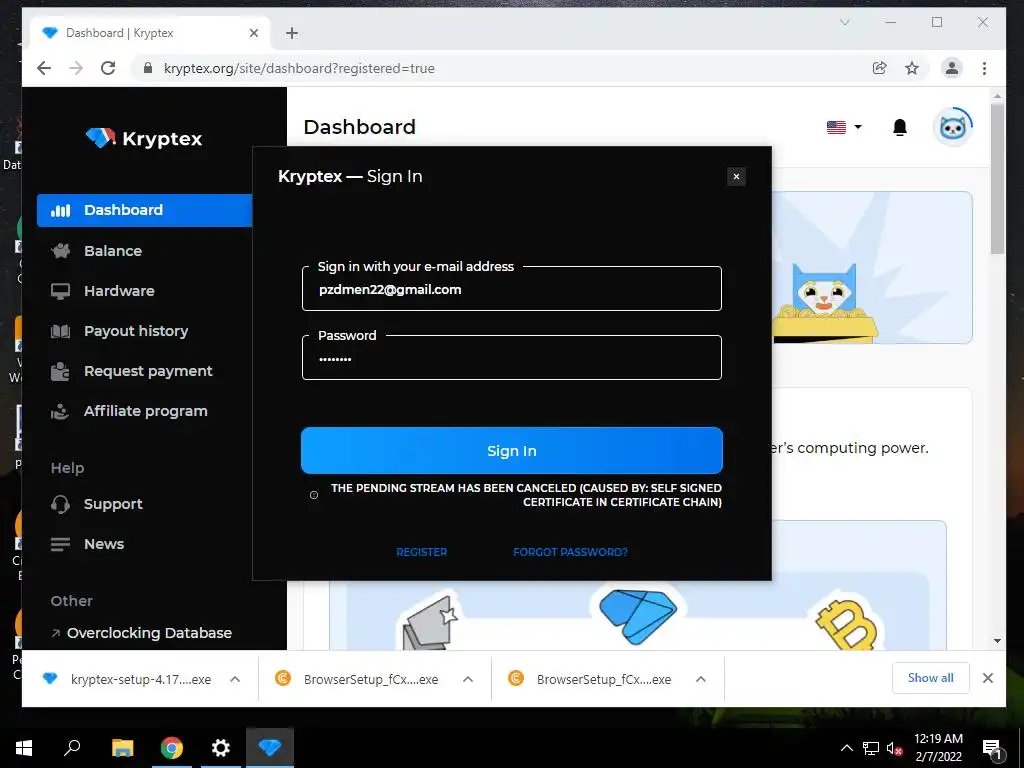Click the scrollbar down arrow
The width and height of the screenshot is (1024, 768).
click(x=997, y=641)
